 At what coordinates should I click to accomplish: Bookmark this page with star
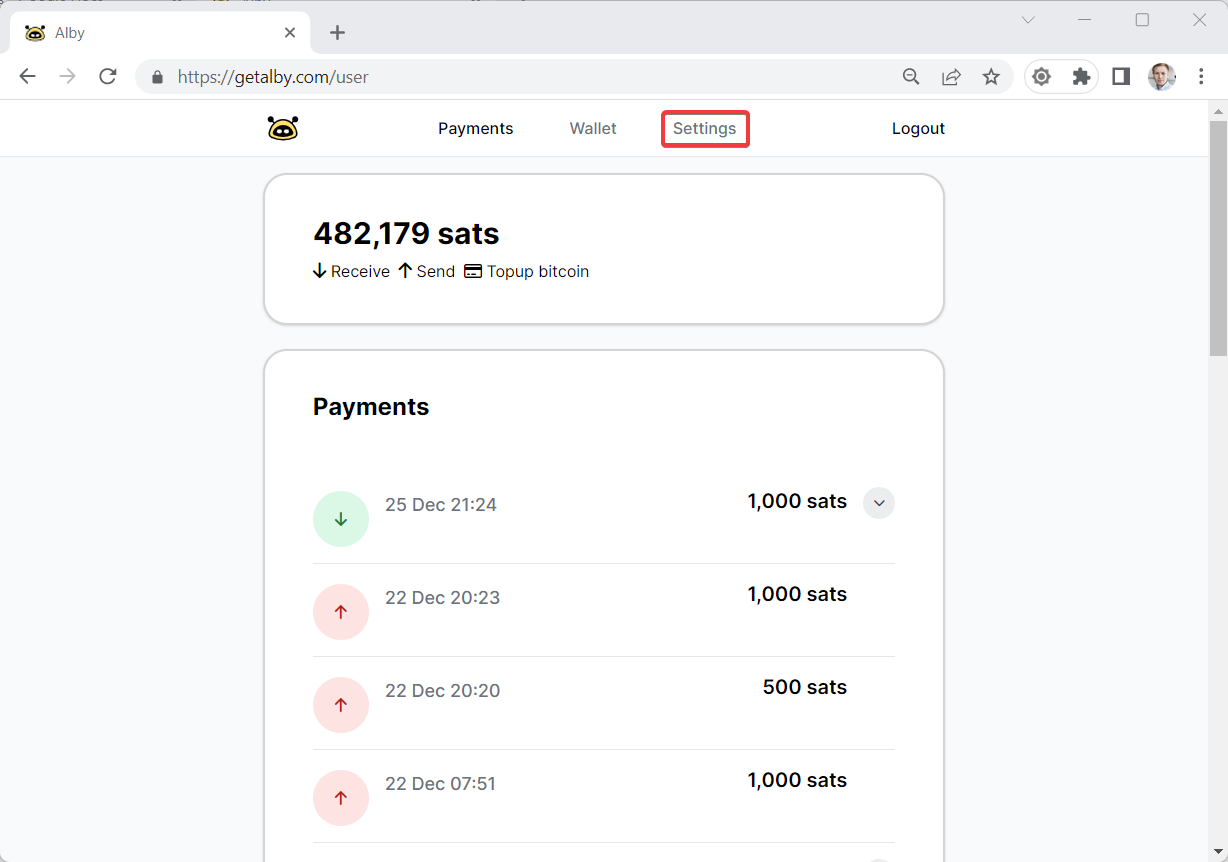tap(991, 77)
